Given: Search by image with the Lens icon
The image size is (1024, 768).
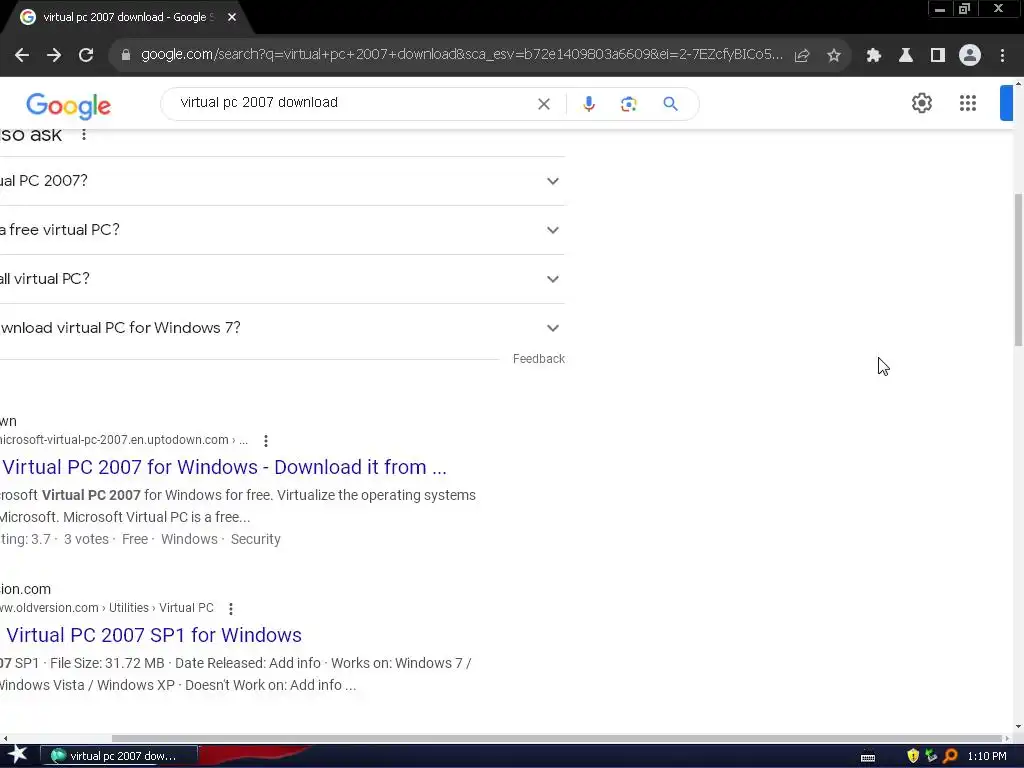Looking at the screenshot, I should point(628,104).
